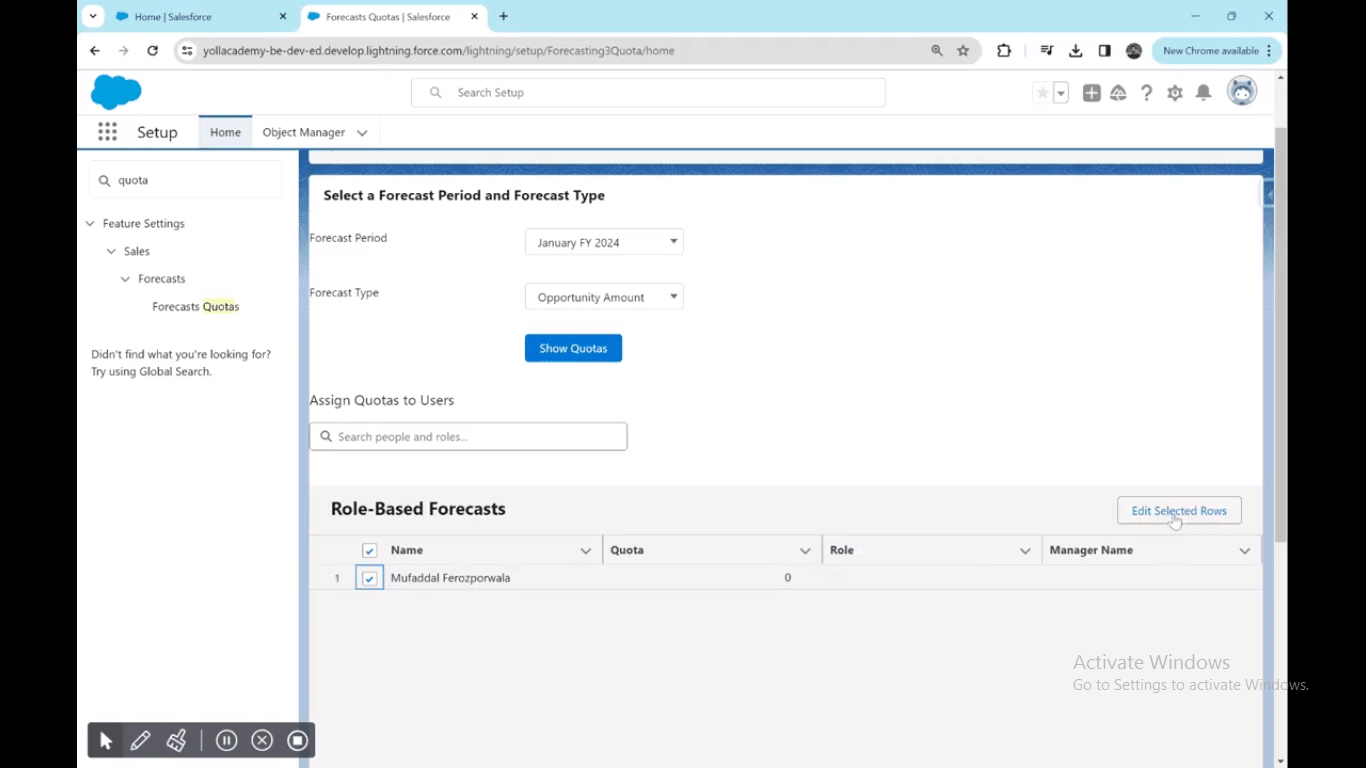Click the quick find box containing quota
This screenshot has height=768, width=1366.
[186, 180]
